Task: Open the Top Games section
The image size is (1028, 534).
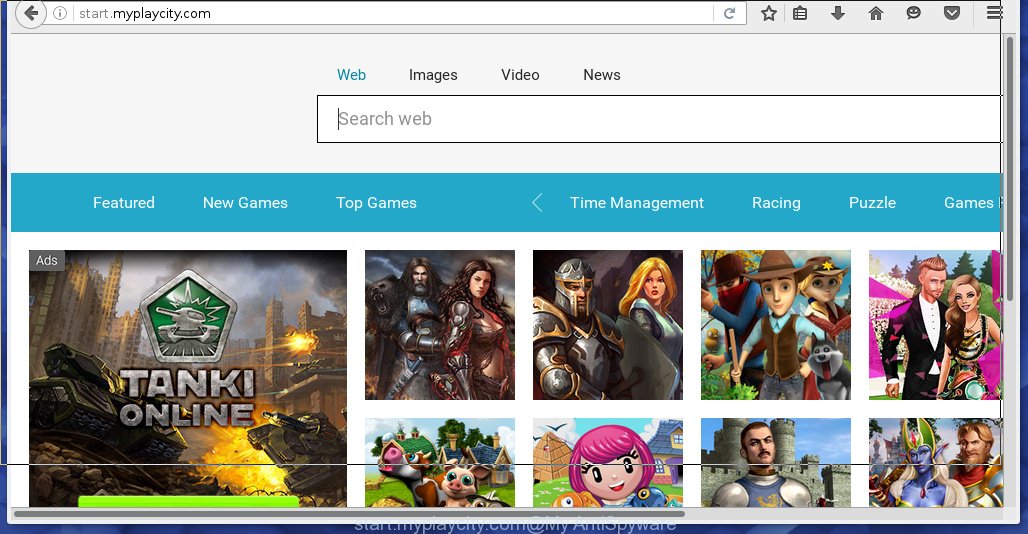Action: 376,202
